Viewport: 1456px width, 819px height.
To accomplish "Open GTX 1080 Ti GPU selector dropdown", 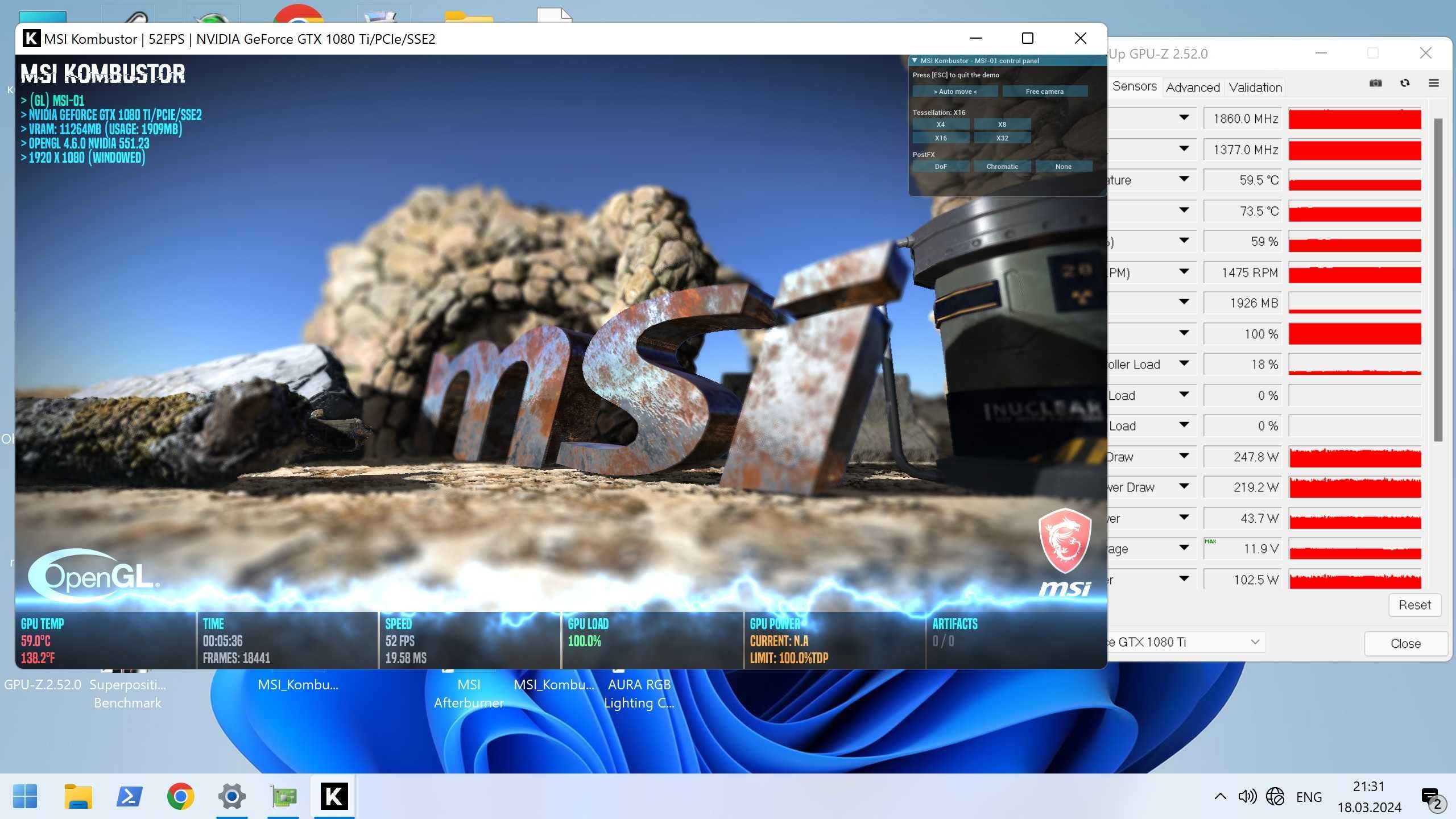I will coord(1186,642).
